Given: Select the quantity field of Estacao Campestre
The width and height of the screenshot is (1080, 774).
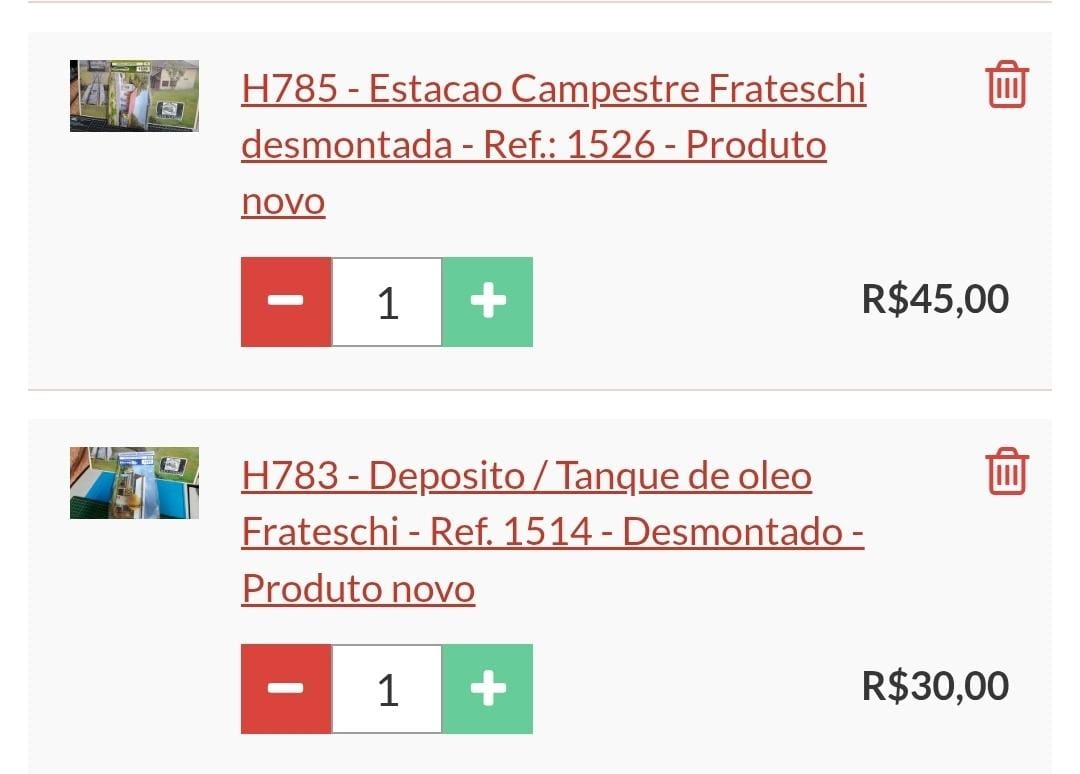Looking at the screenshot, I should pyautogui.click(x=387, y=302).
